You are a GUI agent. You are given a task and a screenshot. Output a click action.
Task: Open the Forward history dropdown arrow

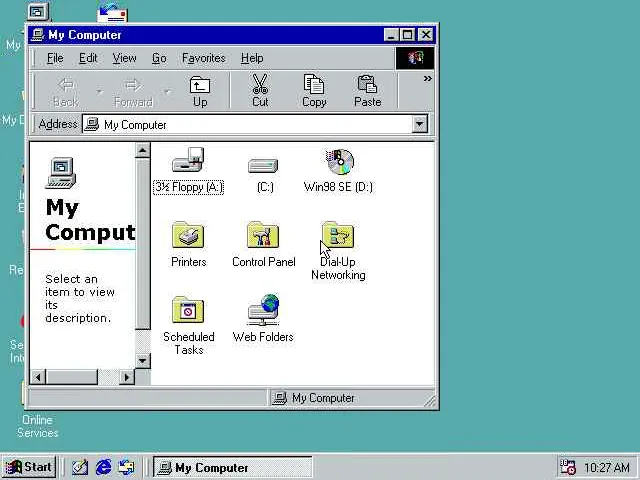167,91
